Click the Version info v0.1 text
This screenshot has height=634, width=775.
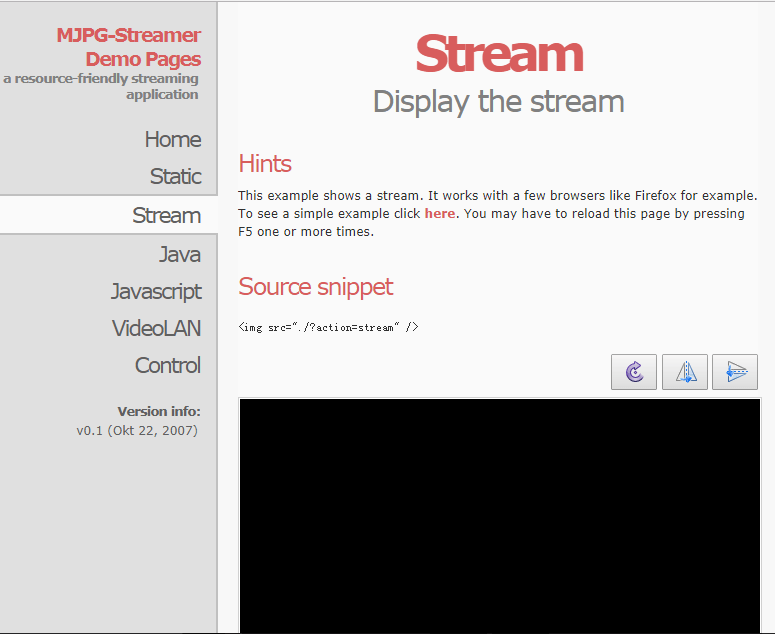click(x=138, y=430)
